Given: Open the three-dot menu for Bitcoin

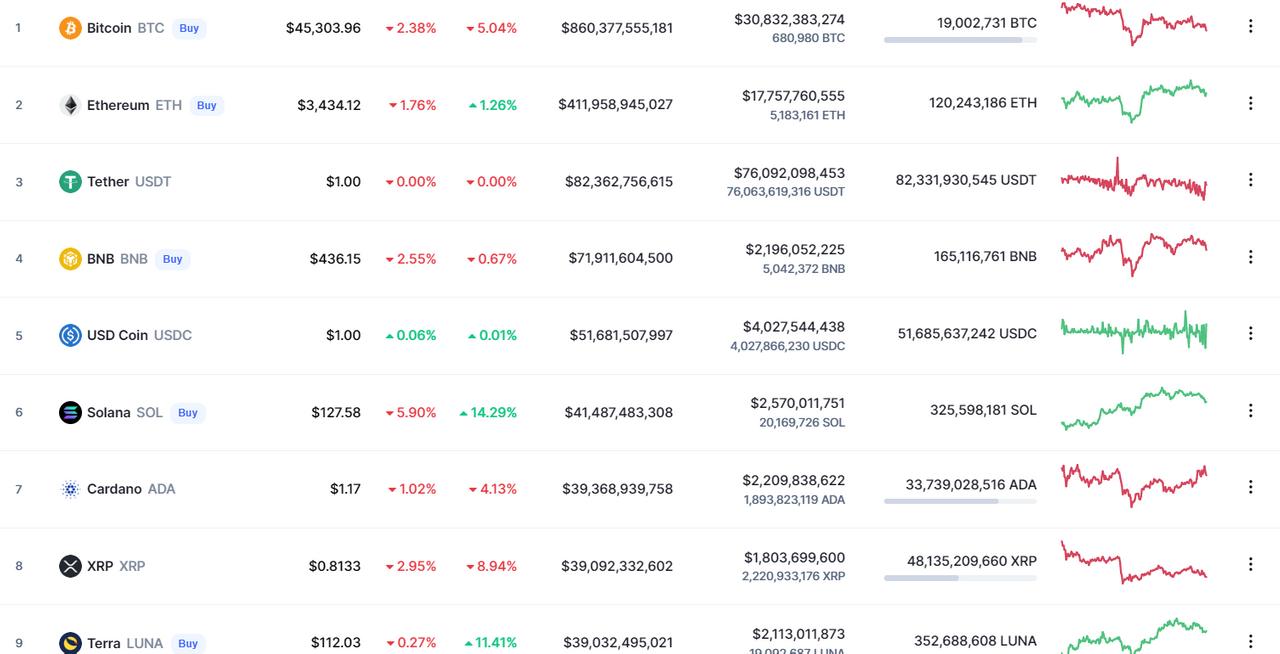Looking at the screenshot, I should pyautogui.click(x=1250, y=26).
